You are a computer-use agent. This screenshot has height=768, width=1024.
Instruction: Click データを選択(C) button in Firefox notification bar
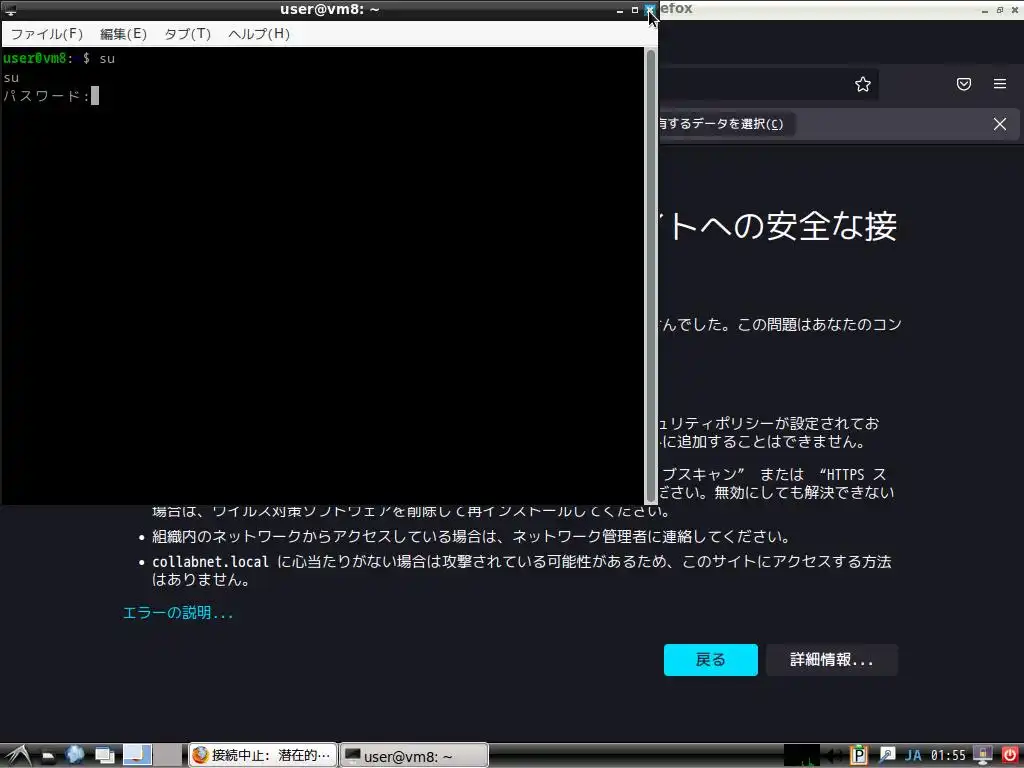[x=726, y=124]
